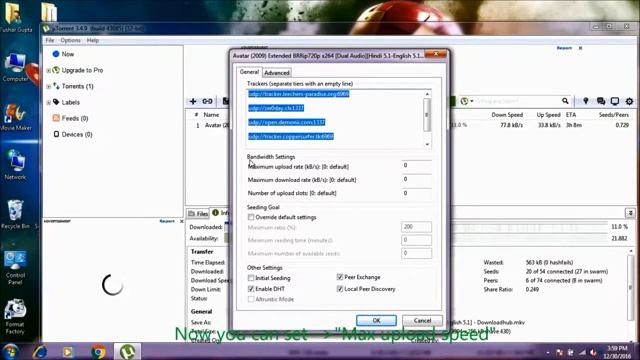Click Number of upload slots field
This screenshot has height=360, width=640.
click(416, 193)
